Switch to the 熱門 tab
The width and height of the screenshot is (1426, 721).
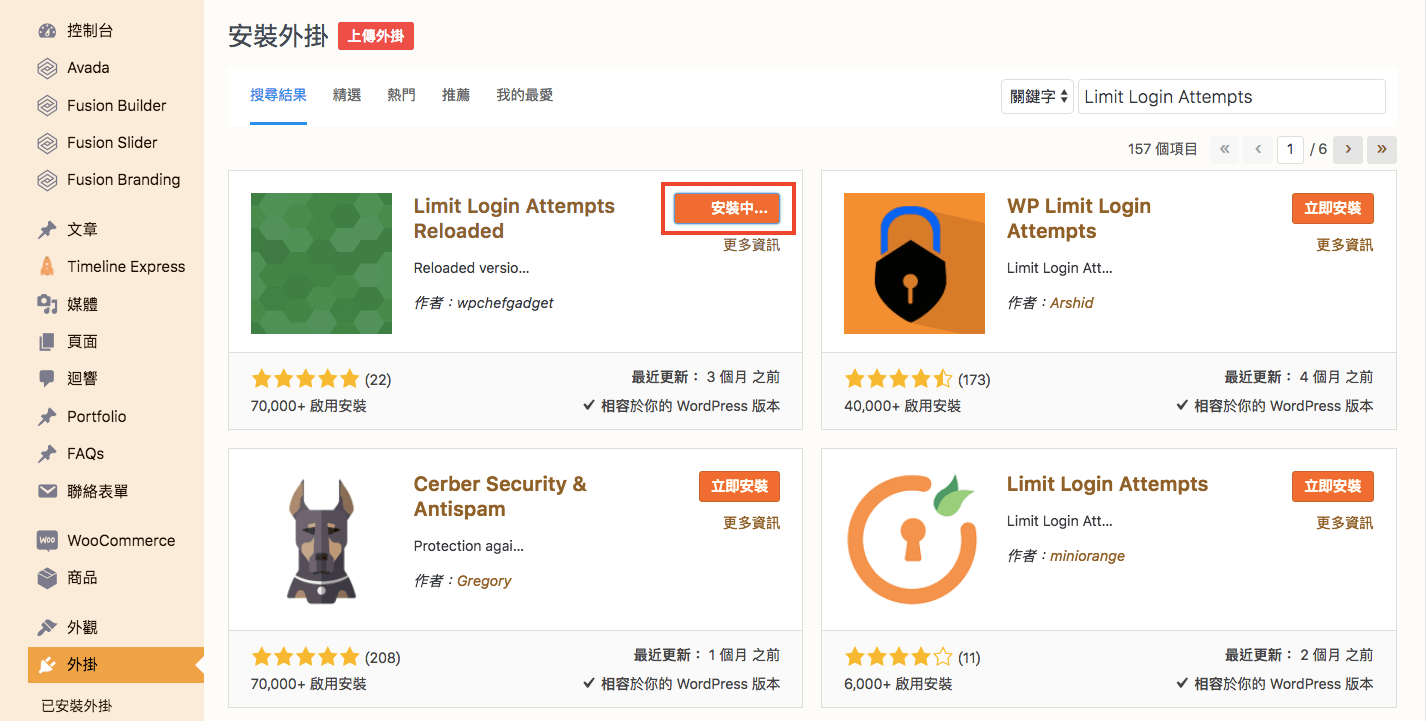tap(401, 95)
